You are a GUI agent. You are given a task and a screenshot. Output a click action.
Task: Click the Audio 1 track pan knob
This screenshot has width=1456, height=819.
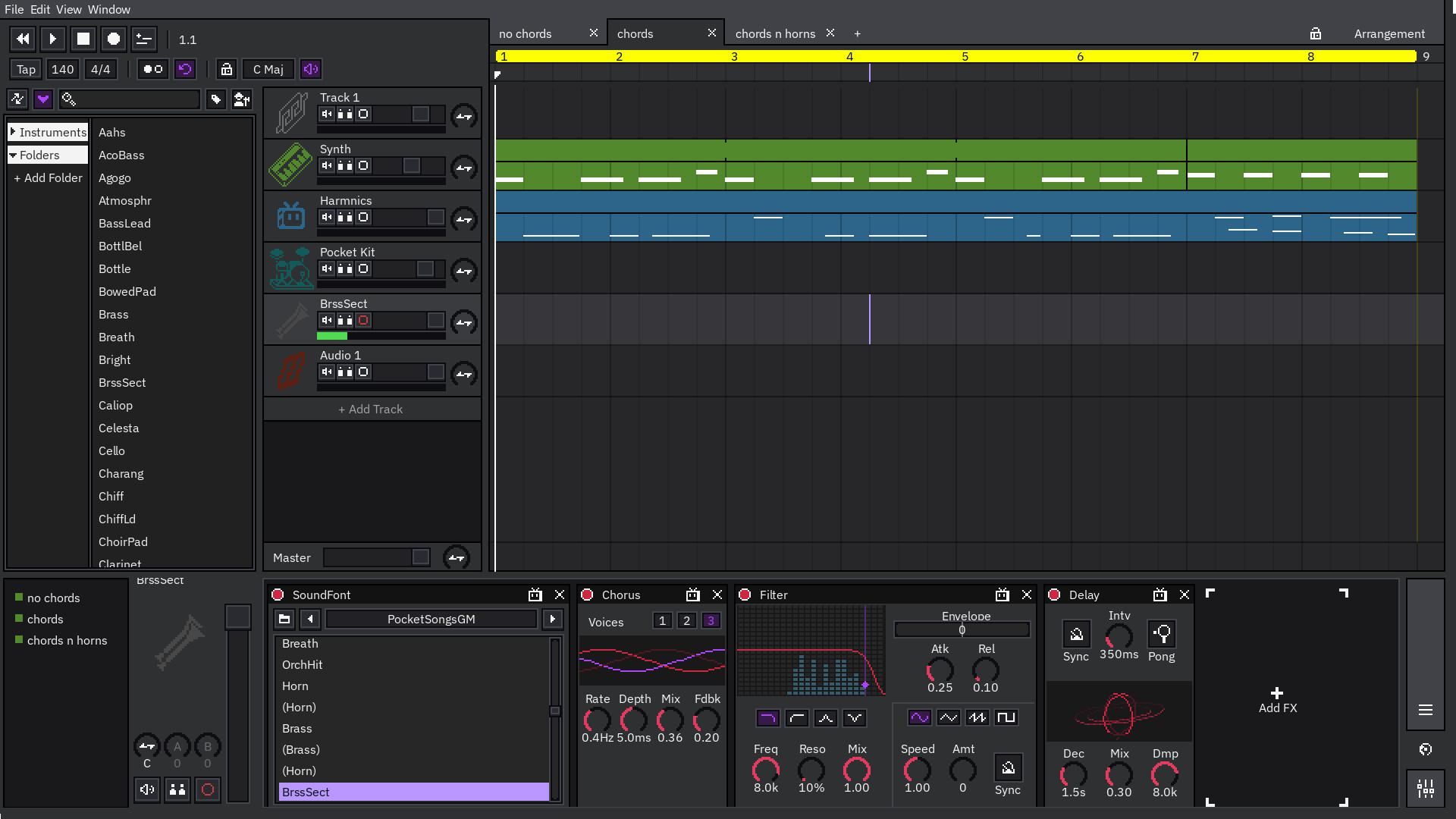point(463,373)
